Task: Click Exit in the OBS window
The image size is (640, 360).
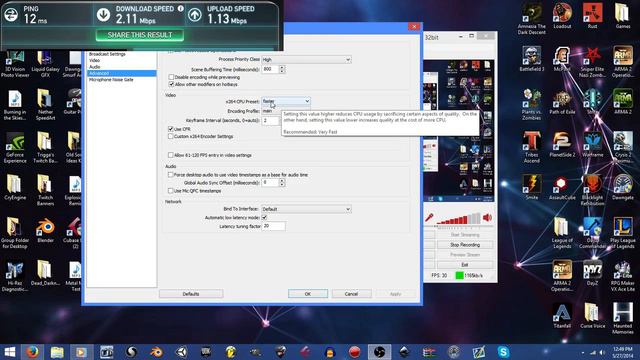Action: click(465, 265)
